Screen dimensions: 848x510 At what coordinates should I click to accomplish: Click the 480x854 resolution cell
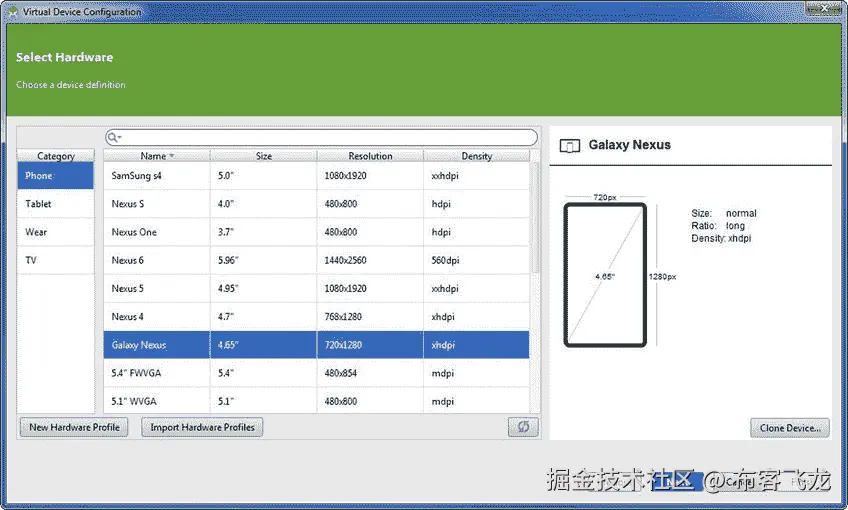click(370, 373)
